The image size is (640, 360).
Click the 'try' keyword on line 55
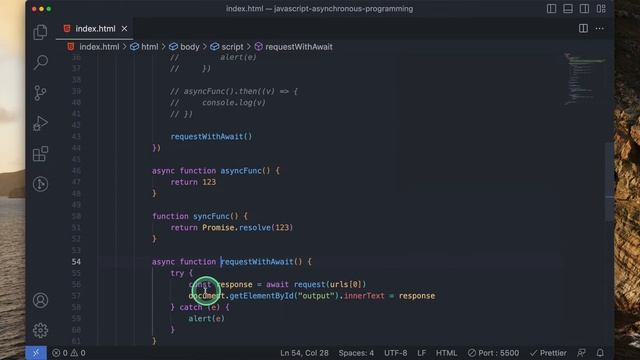tap(177, 273)
